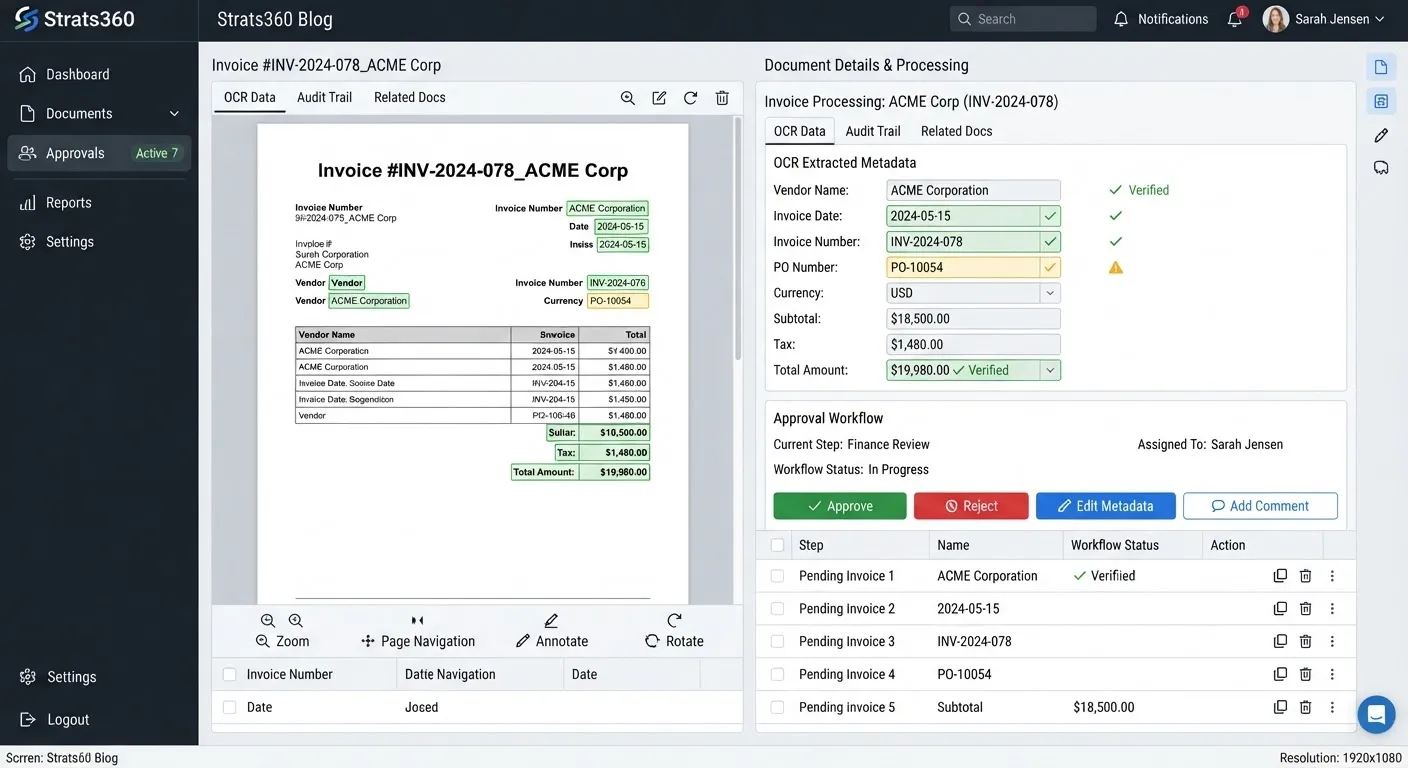The width and height of the screenshot is (1408, 768).
Task: Tick the checkbox in the Date row
Action: 229,707
